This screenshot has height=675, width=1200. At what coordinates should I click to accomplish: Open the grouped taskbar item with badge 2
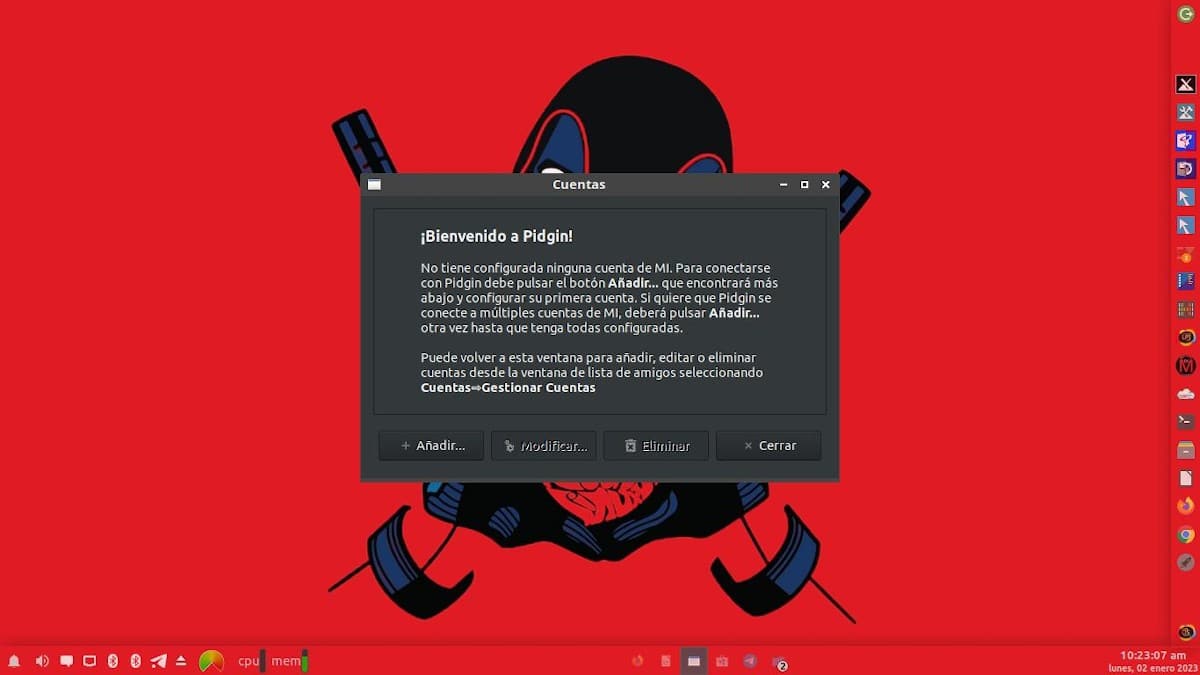click(779, 662)
